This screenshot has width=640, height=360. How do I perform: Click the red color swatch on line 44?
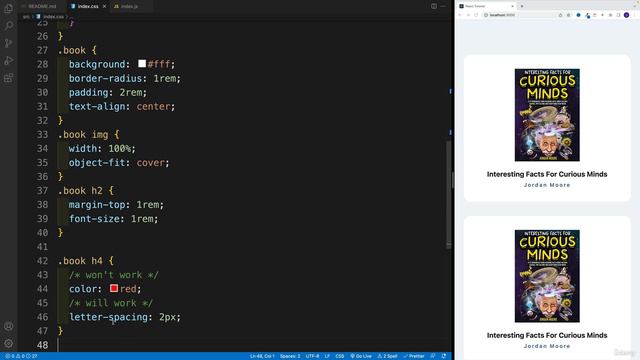114,288
